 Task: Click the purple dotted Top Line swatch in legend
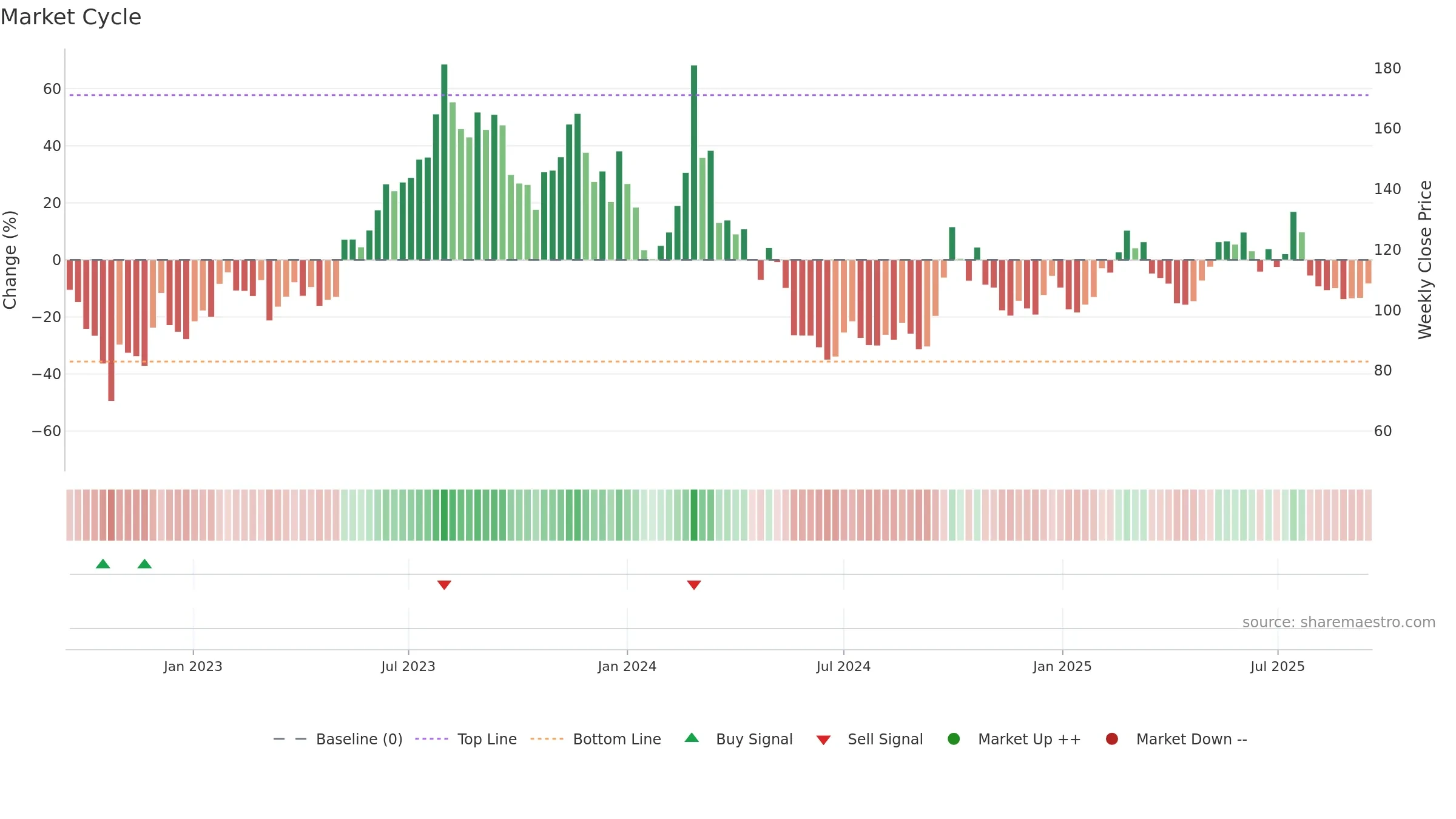coord(431,739)
